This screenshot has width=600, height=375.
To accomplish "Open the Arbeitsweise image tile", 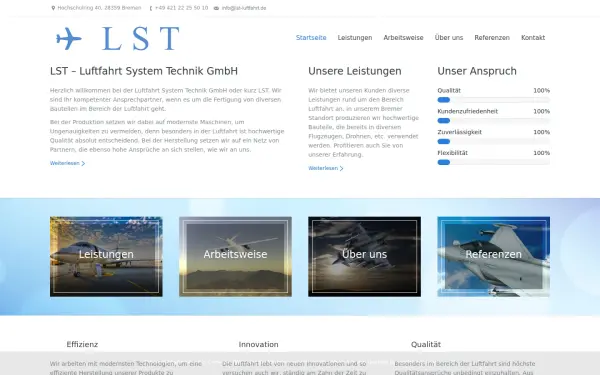I will pos(235,256).
